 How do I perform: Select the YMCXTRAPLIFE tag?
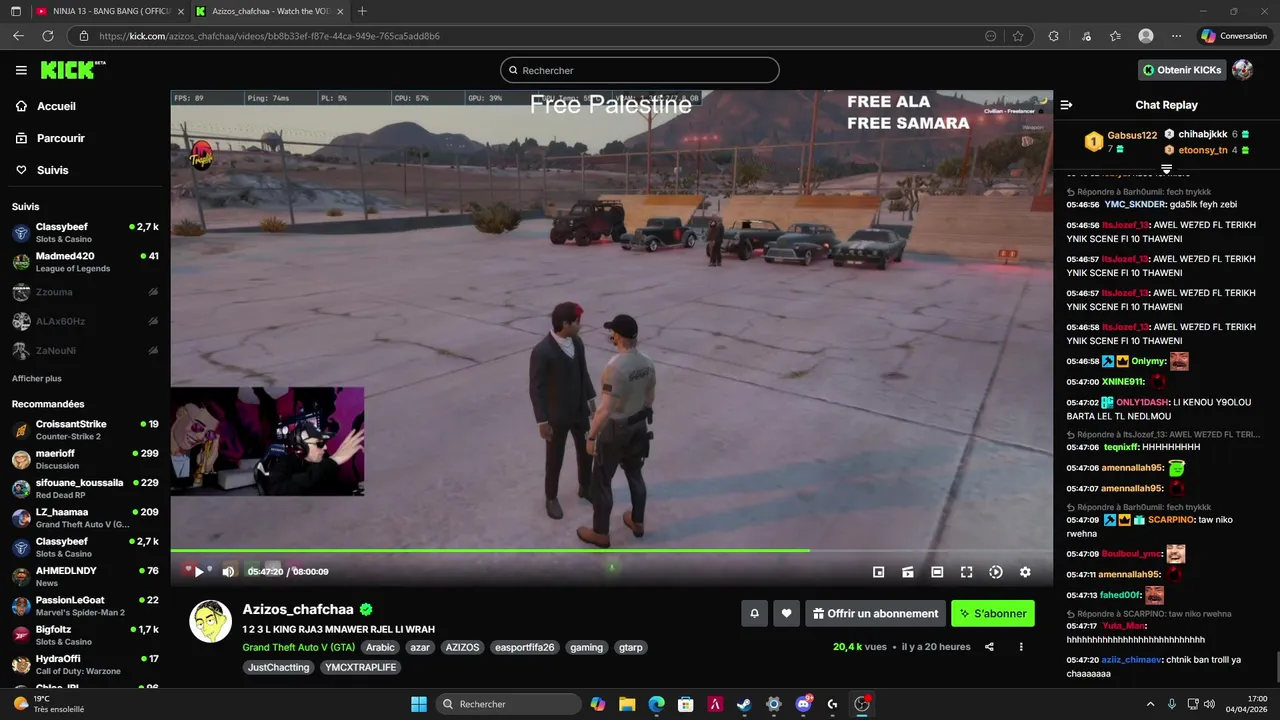coord(361,667)
